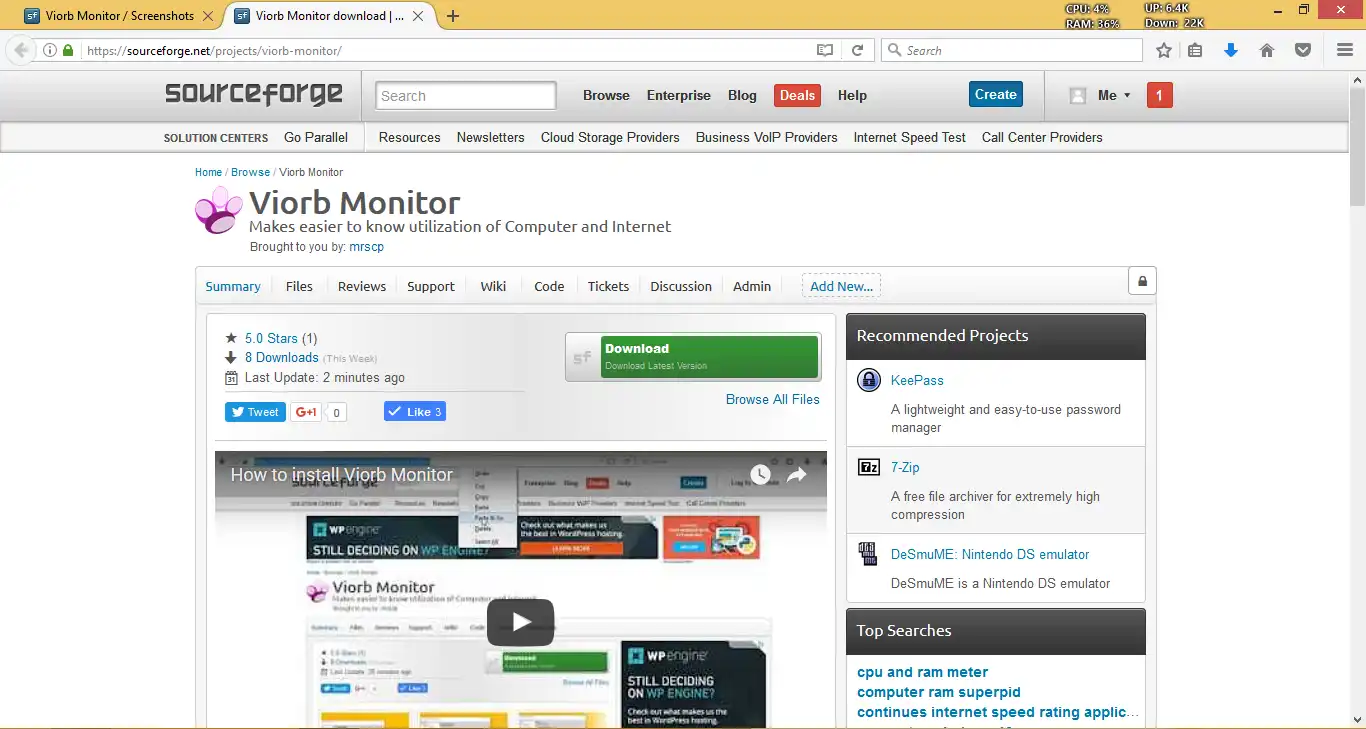Click the Internet Speed Test link
This screenshot has width=1366, height=729.
click(910, 137)
